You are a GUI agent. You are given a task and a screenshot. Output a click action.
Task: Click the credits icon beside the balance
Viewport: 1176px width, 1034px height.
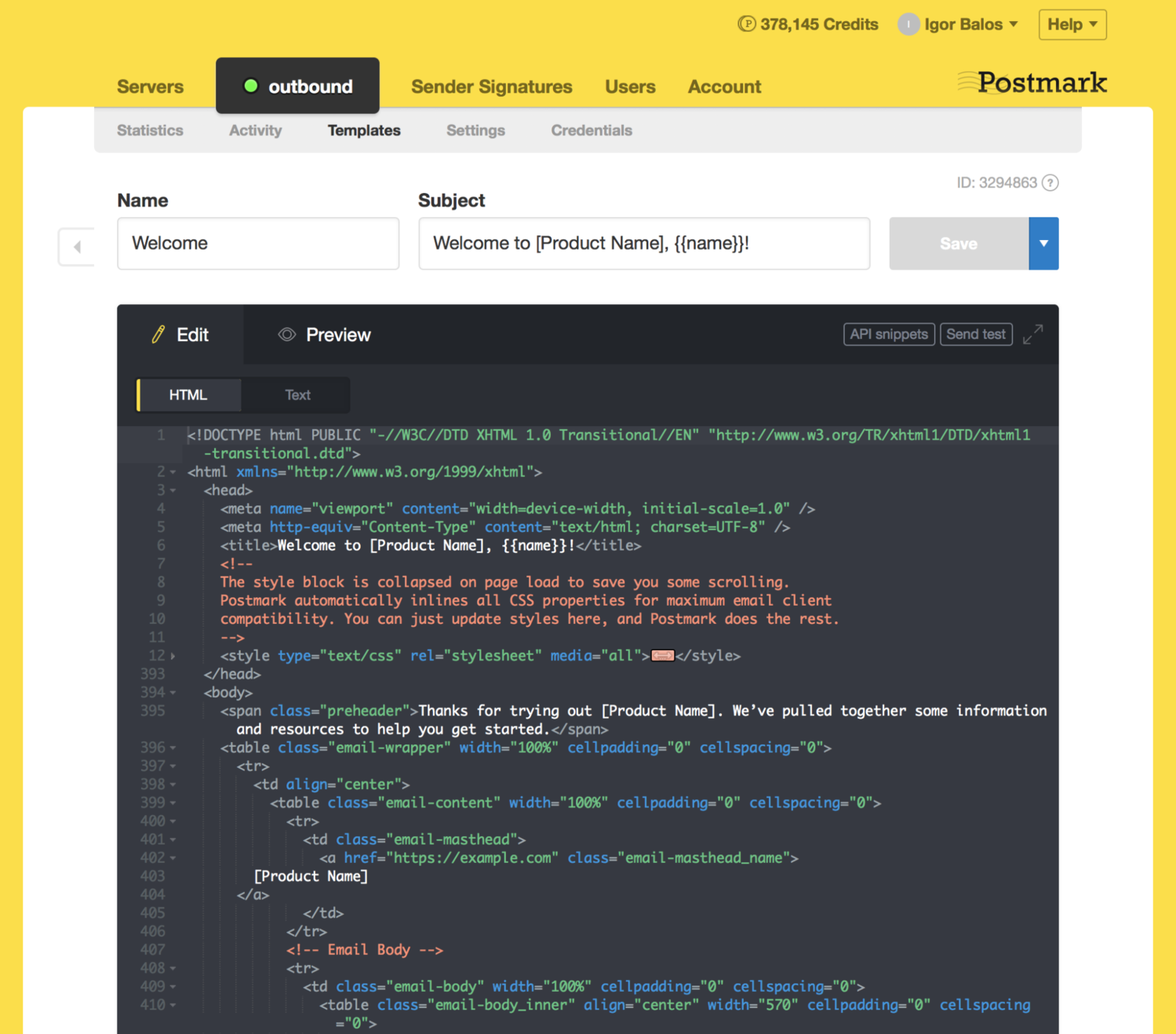pos(745,24)
